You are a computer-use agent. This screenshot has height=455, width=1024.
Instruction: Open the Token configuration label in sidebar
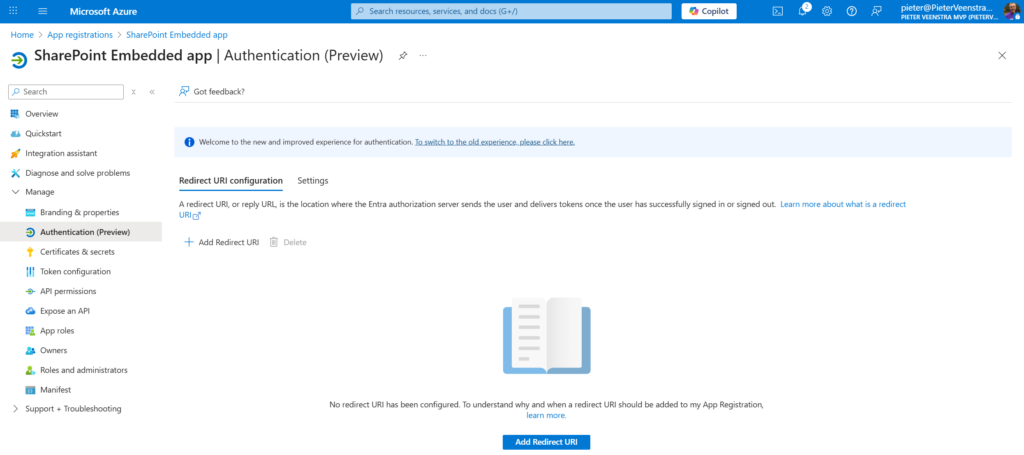coord(75,272)
